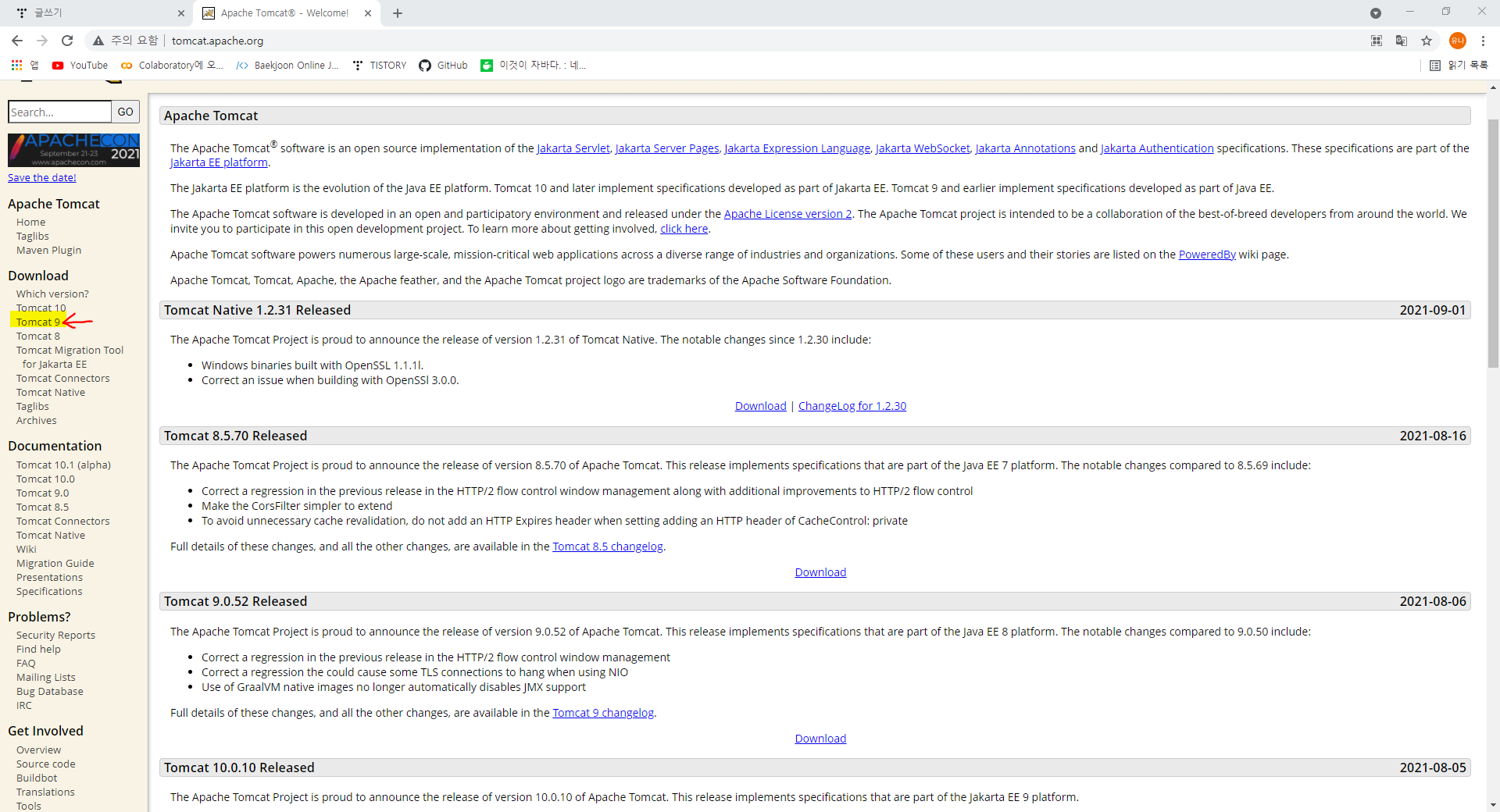Open the 이것이 자바다 bookmark
Screen dimensions: 1500x812
[533, 66]
